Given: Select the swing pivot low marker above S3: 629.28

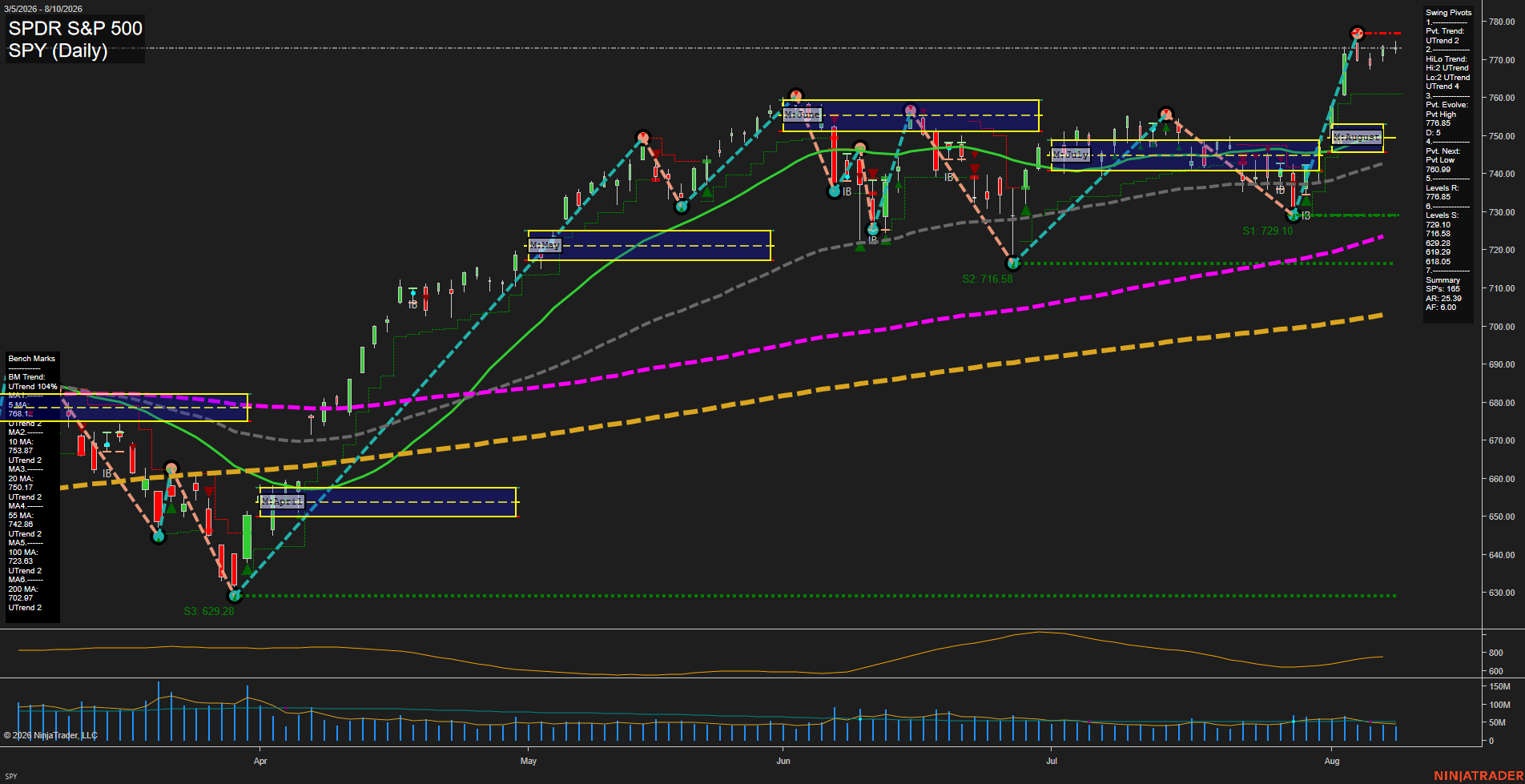Looking at the screenshot, I should 234,595.
